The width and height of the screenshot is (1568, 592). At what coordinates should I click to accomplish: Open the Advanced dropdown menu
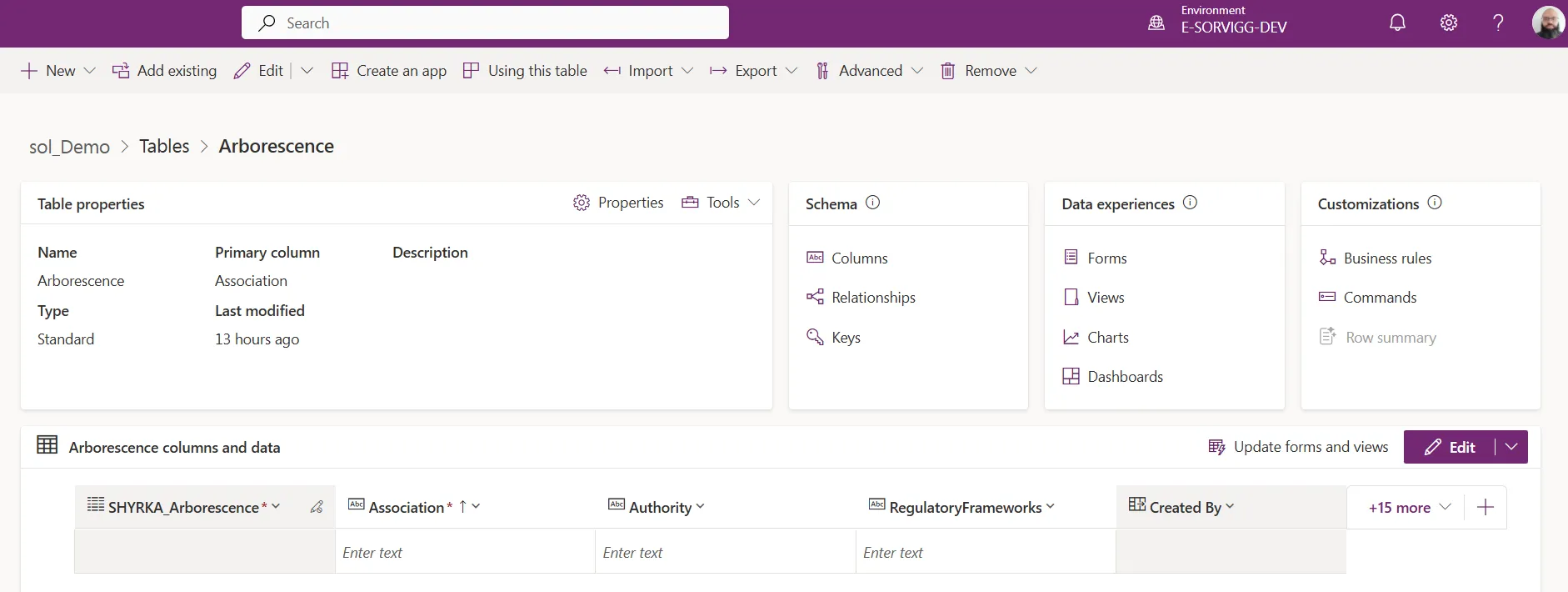pos(869,71)
